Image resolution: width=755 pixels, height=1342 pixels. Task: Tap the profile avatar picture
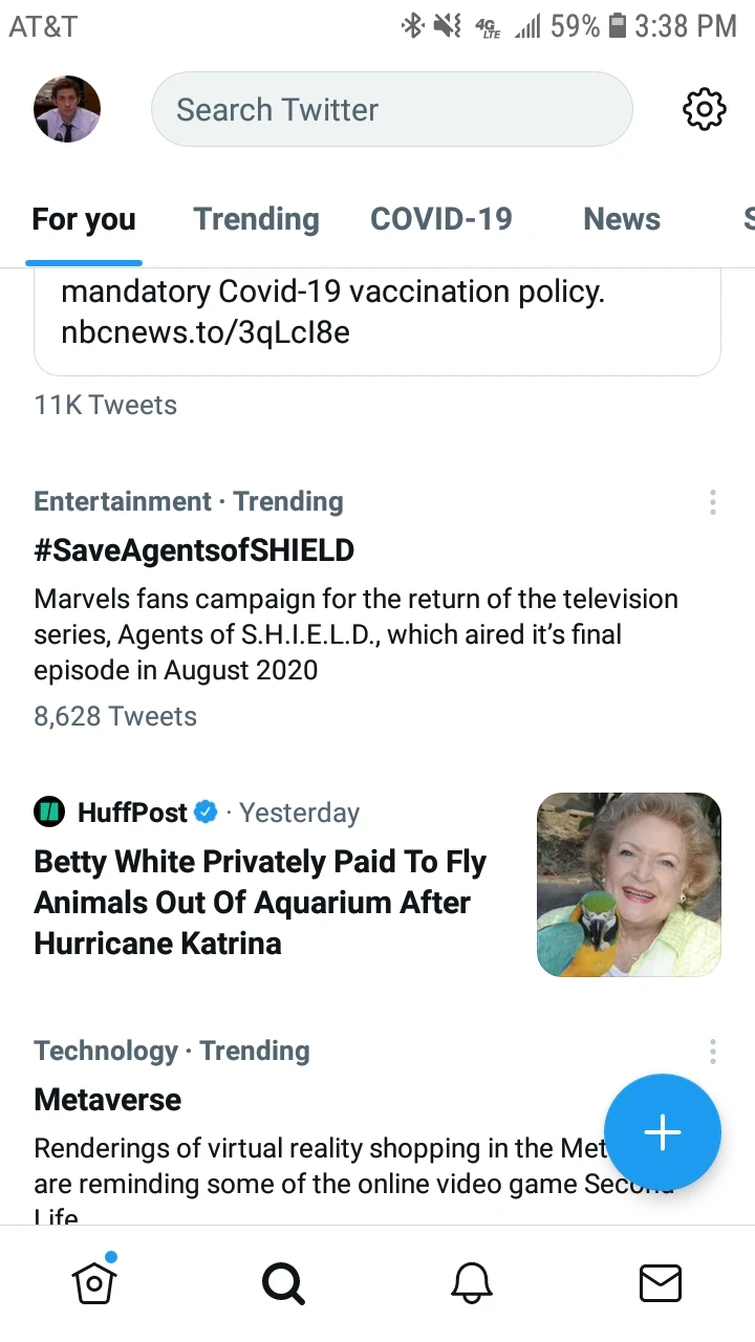pyautogui.click(x=67, y=109)
